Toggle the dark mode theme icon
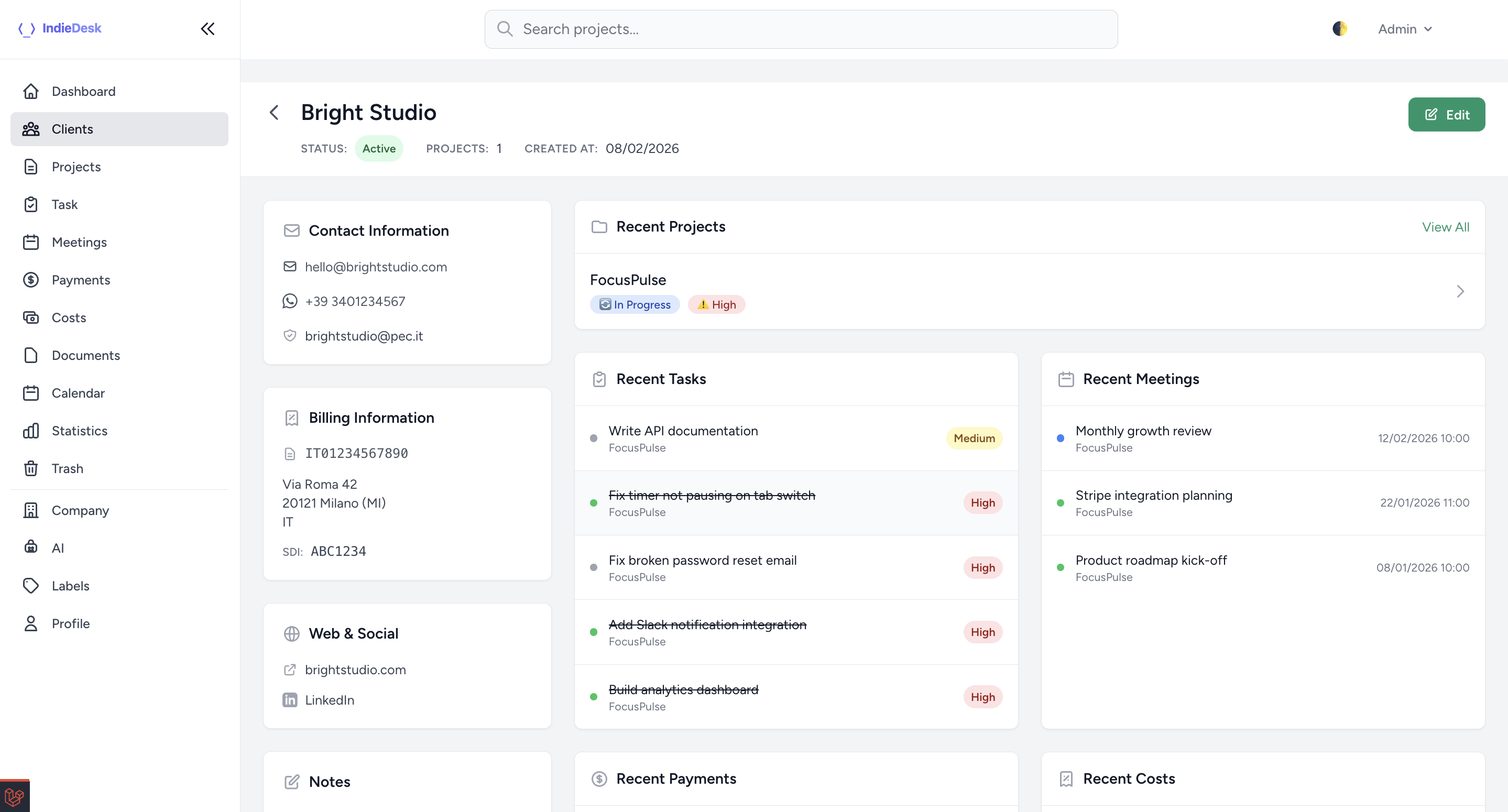 click(1339, 29)
